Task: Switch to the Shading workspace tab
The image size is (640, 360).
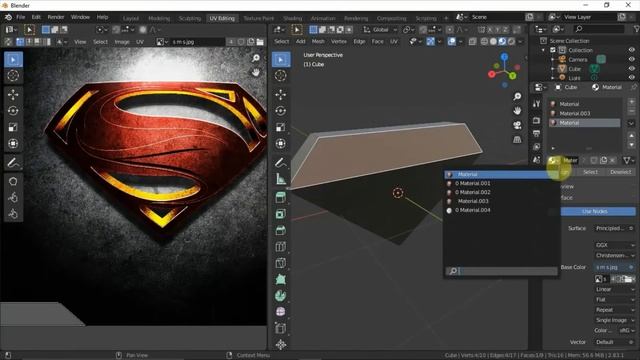Action: point(293,18)
